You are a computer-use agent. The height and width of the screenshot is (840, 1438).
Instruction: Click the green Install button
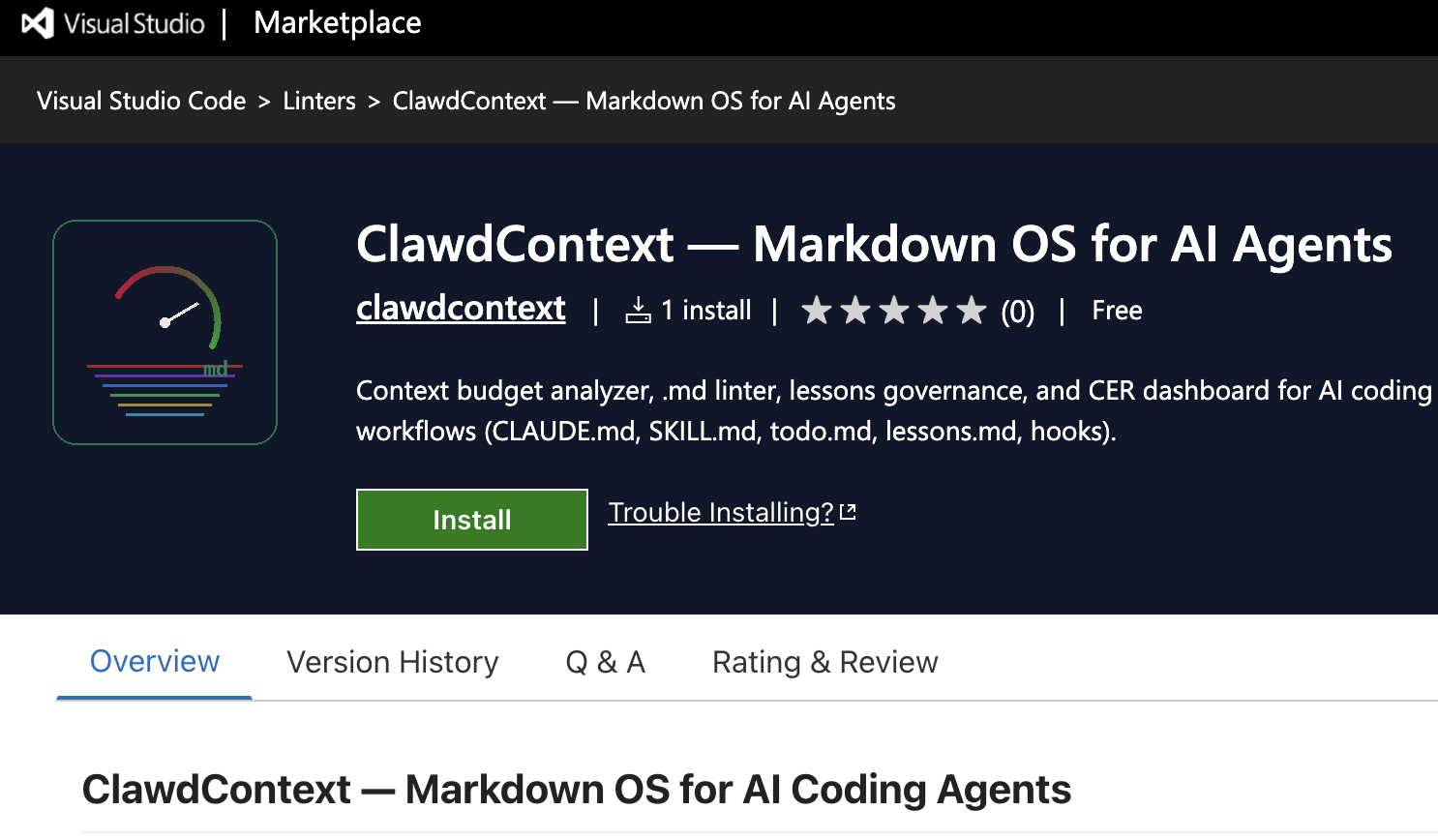[x=471, y=520]
